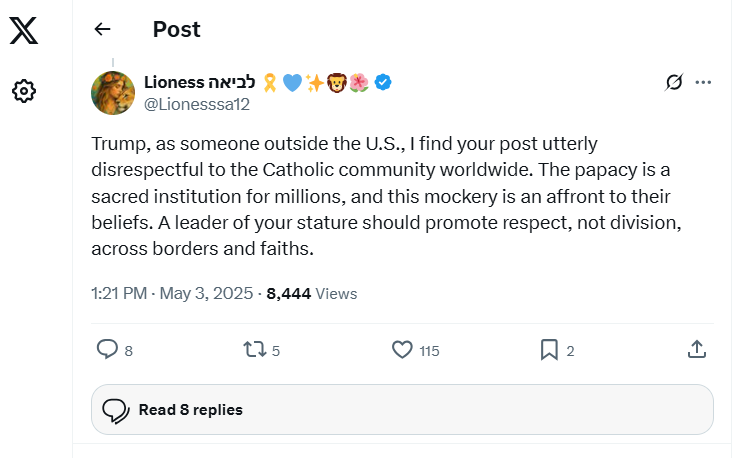Open the three-dot More menu

703,82
